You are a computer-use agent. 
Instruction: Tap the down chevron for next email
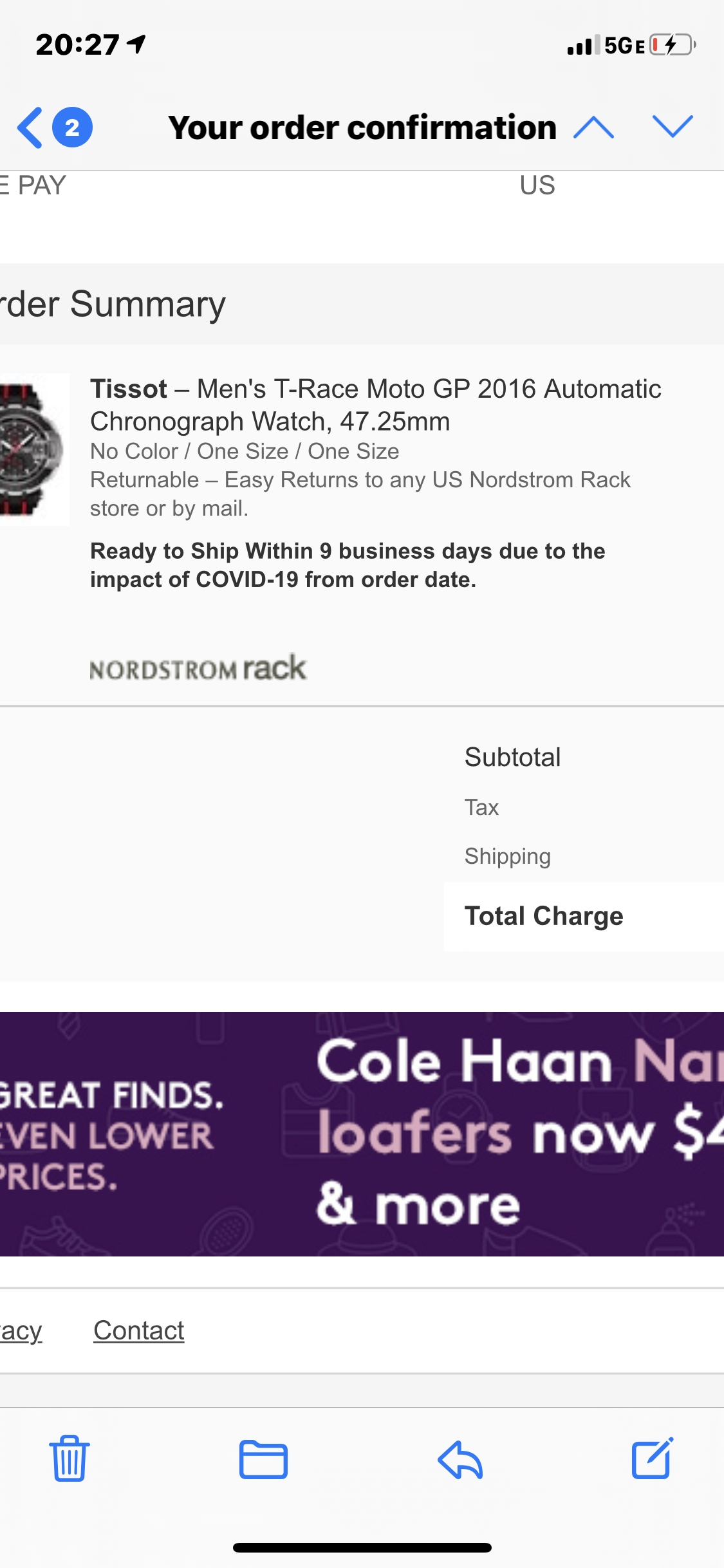pos(672,127)
